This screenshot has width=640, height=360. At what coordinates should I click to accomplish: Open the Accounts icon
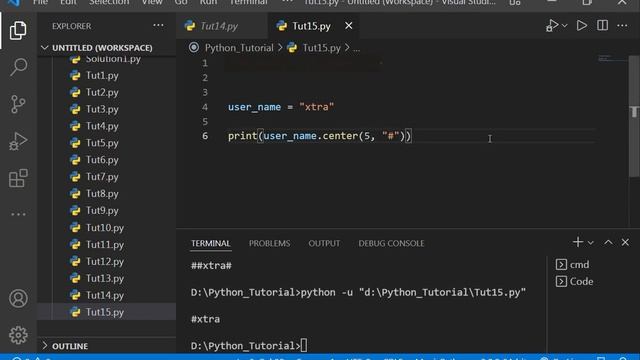tap(18, 298)
